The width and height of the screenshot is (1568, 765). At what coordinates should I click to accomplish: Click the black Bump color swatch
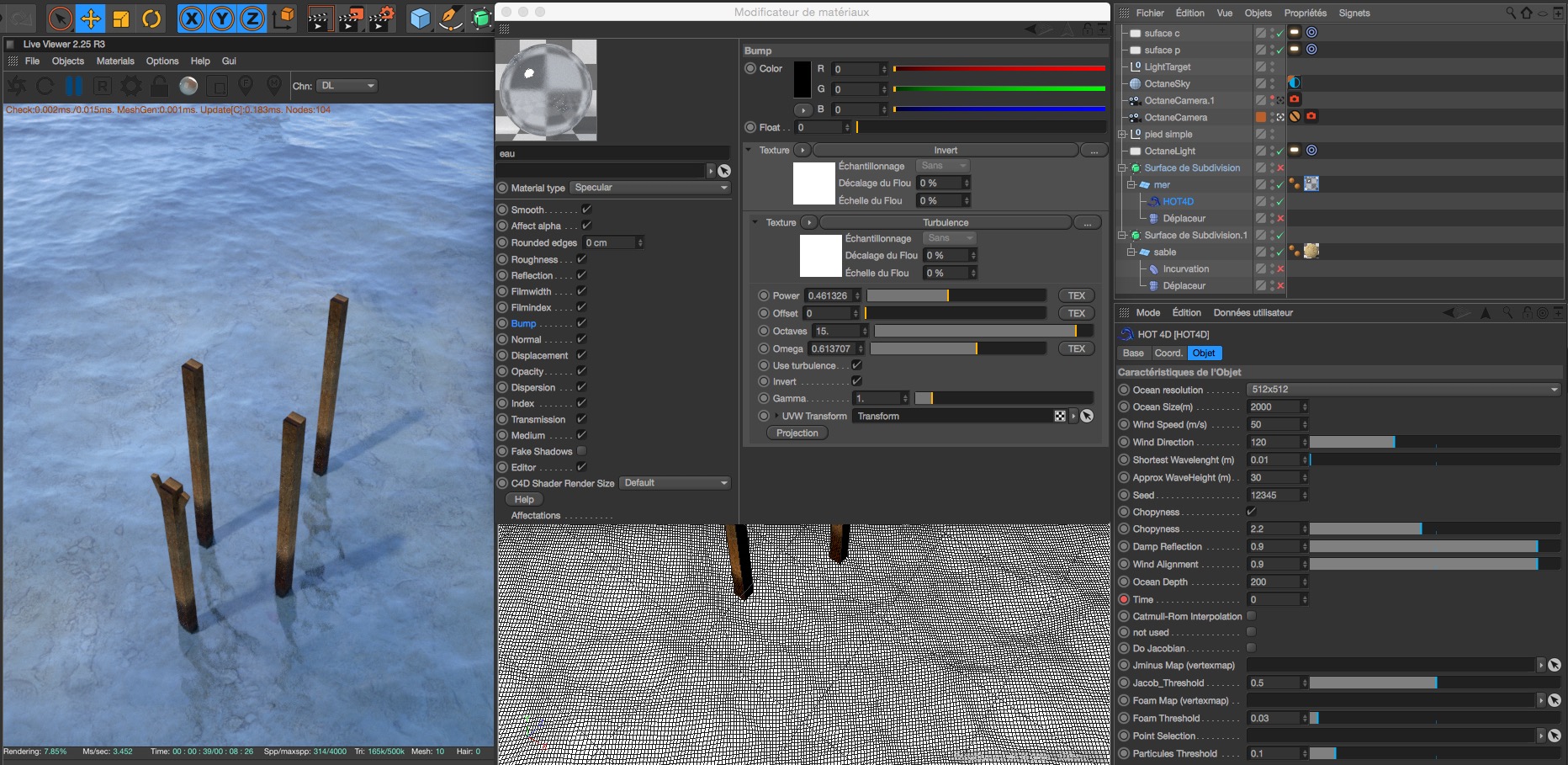click(802, 79)
